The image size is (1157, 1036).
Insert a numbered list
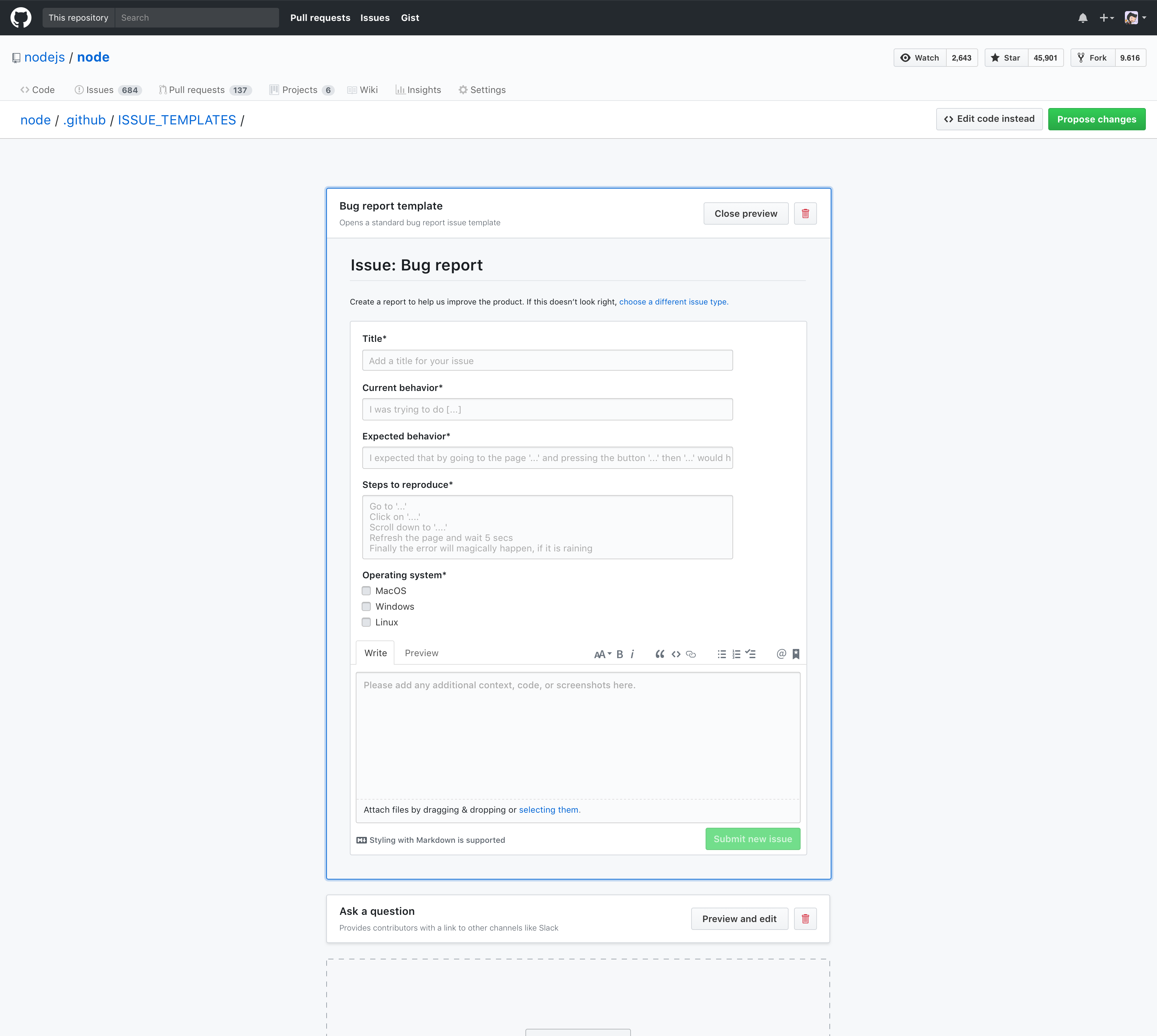tap(736, 654)
